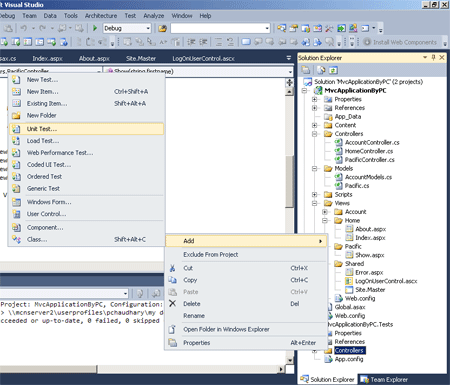The height and width of the screenshot is (385, 450).
Task: Select LogOnUserControl.ascx in the Shared folder
Action: pos(386,281)
